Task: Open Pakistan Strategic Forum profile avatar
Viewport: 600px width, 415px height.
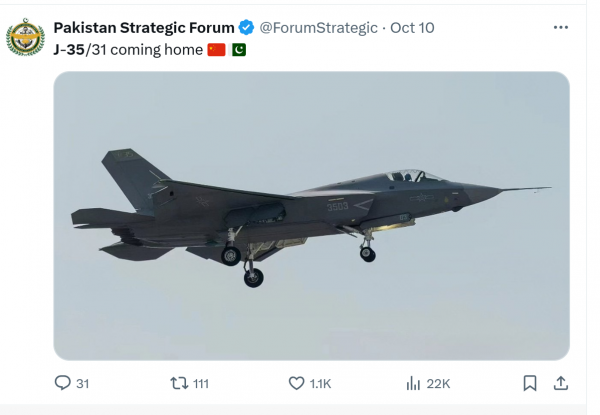Action: (25, 38)
